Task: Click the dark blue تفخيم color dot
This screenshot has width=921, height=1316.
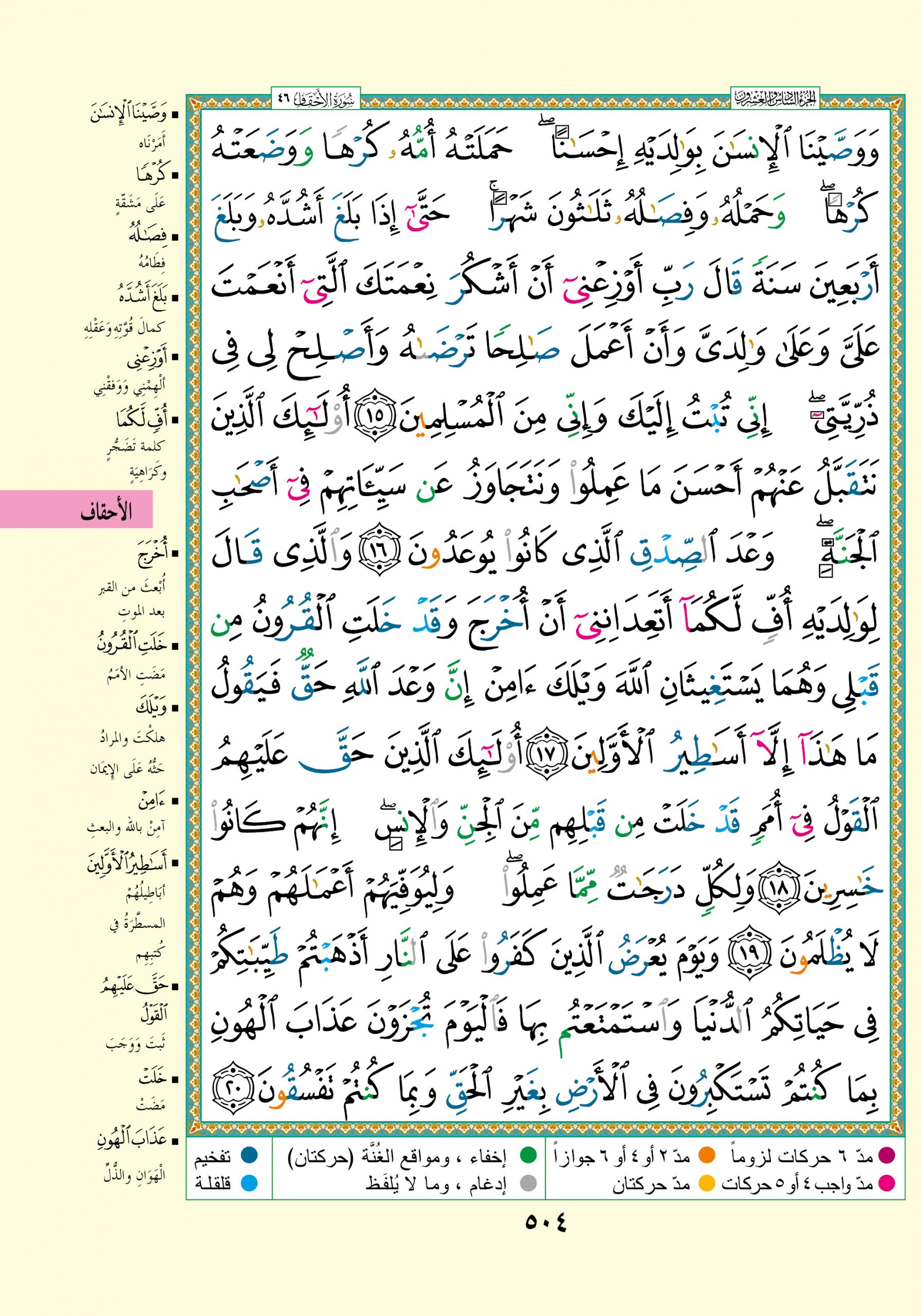Action: pos(249,1156)
